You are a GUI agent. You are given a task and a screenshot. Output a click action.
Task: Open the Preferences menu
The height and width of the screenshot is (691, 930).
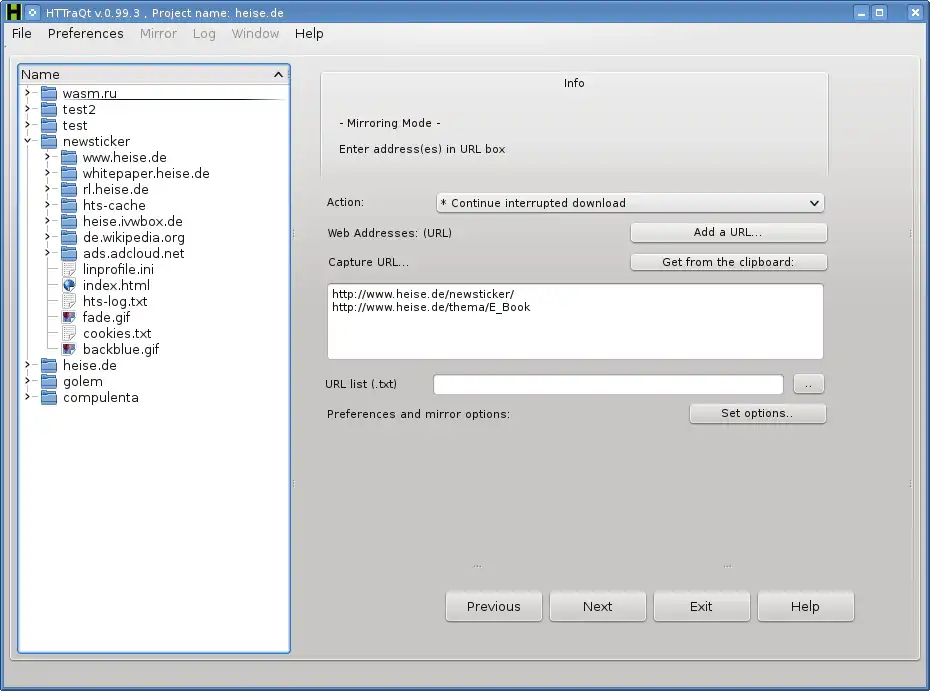[85, 33]
